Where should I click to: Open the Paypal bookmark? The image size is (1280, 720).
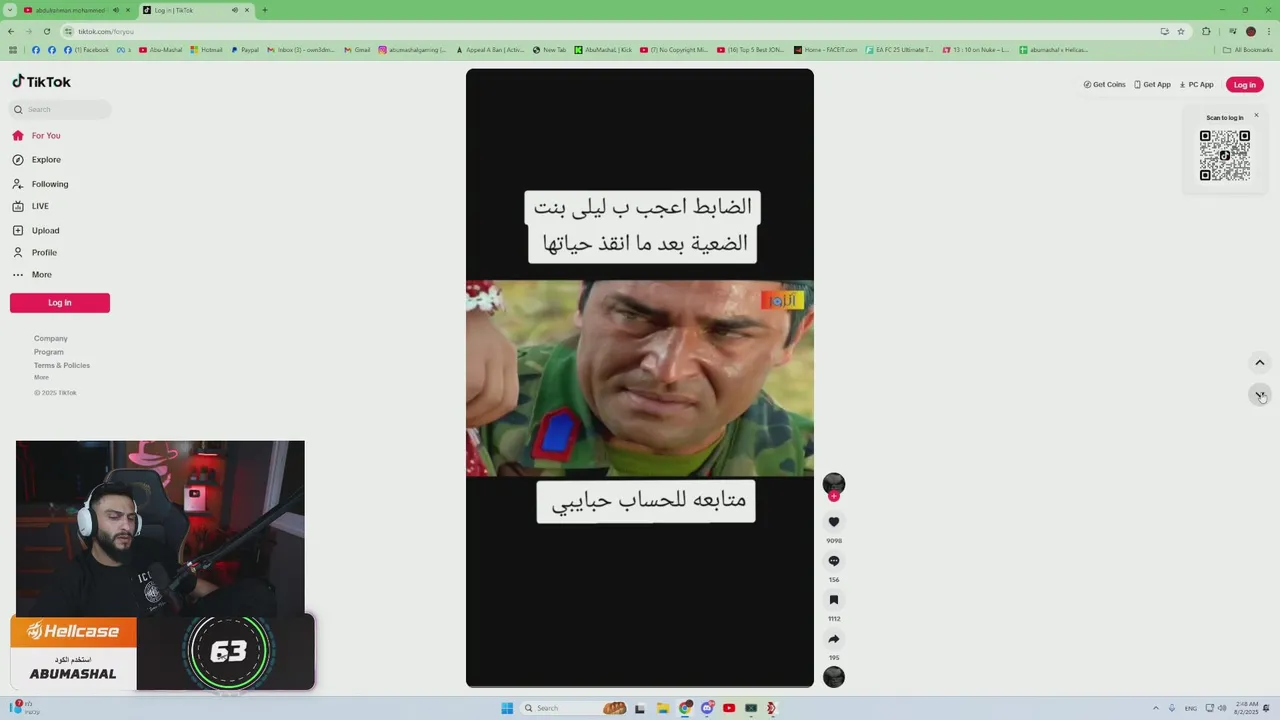click(x=245, y=49)
